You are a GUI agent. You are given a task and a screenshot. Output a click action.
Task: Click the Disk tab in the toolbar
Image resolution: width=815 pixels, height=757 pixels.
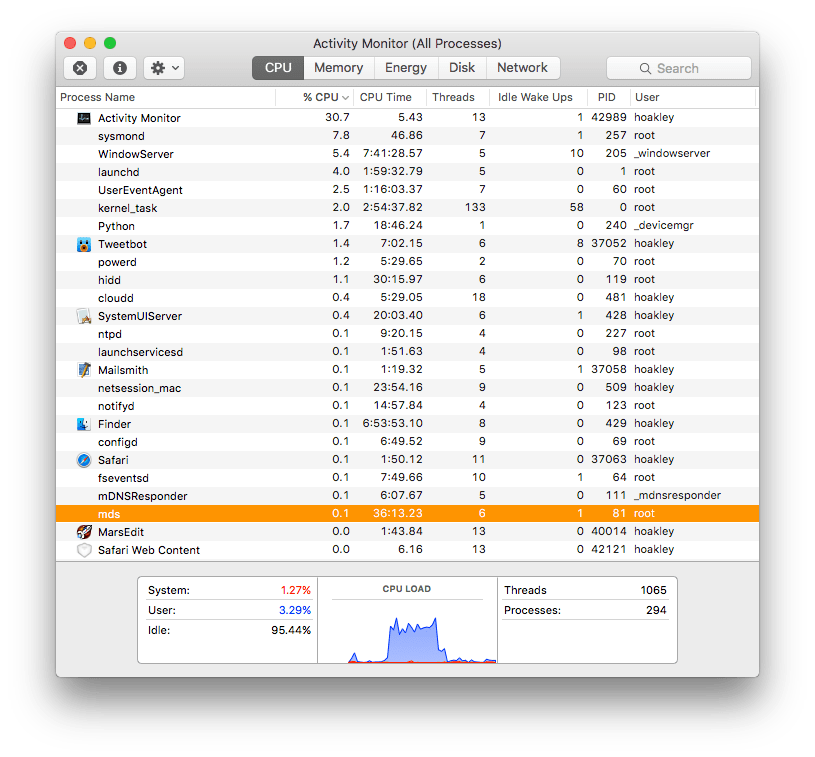[x=462, y=68]
